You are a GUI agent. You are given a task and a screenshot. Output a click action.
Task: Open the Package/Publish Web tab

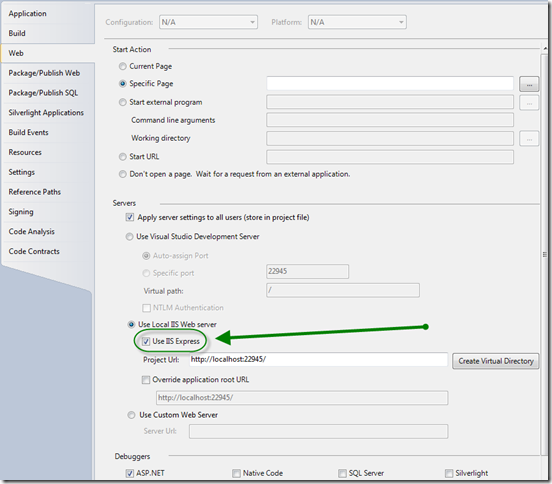click(x=44, y=73)
